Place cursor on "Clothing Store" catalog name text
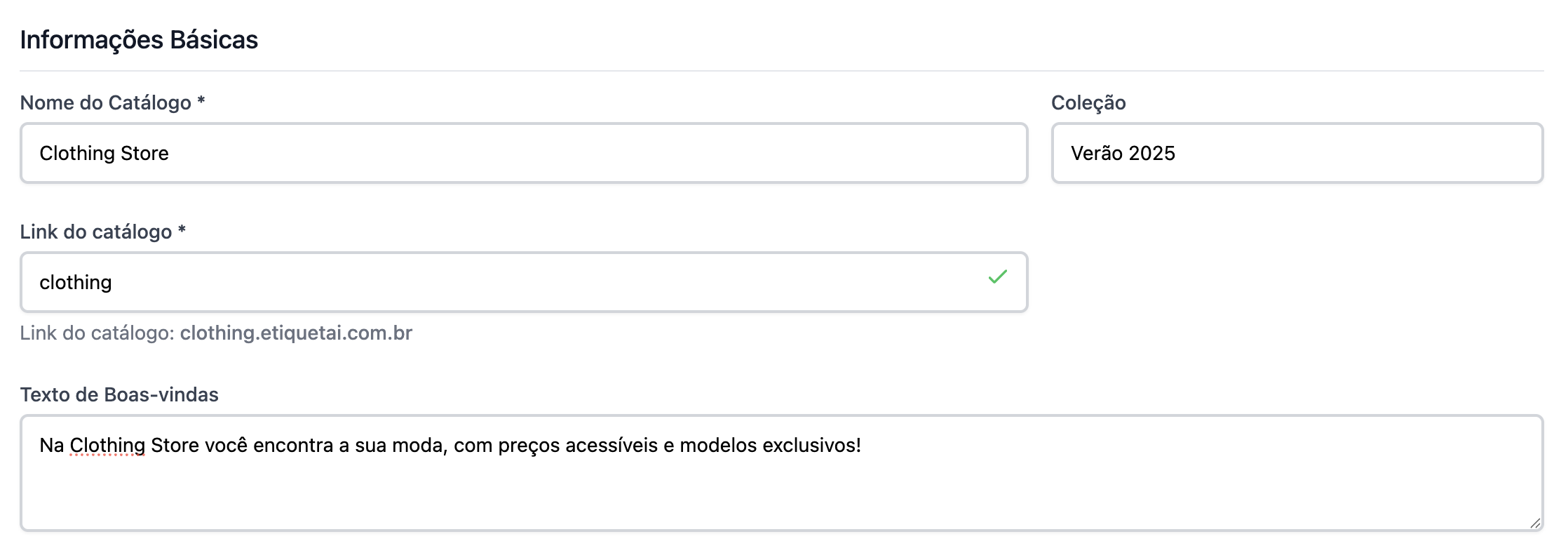Screen dimensions: 1568x553 tap(104, 153)
